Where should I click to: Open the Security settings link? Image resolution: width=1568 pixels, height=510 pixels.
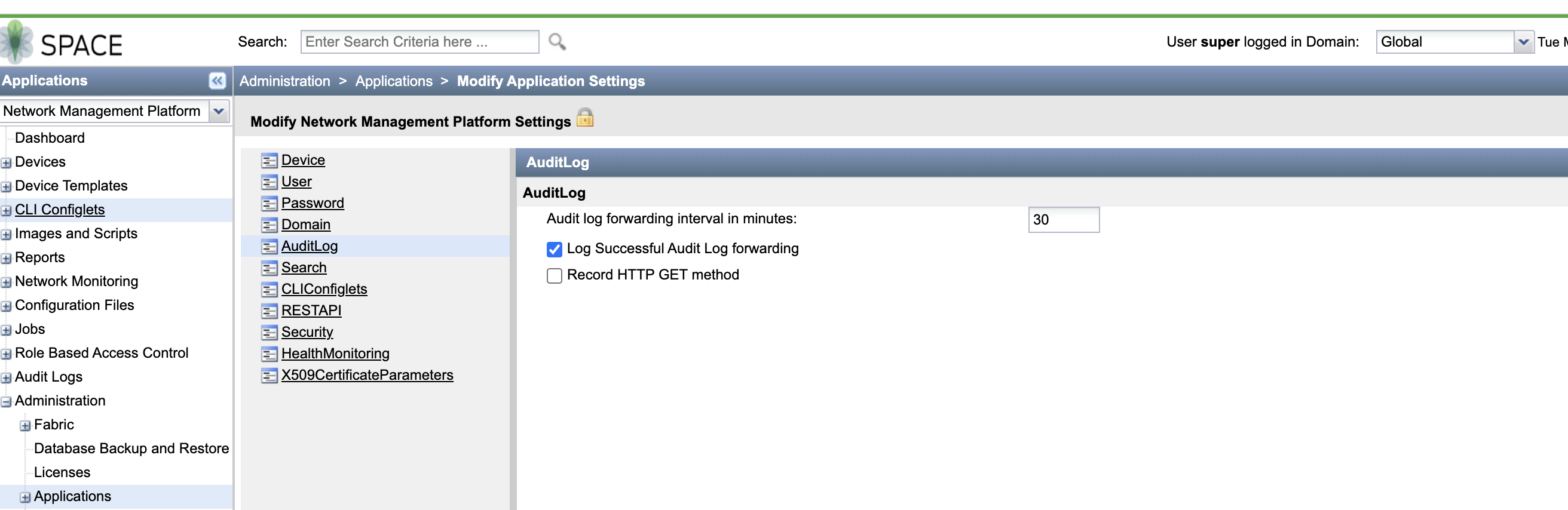307,332
